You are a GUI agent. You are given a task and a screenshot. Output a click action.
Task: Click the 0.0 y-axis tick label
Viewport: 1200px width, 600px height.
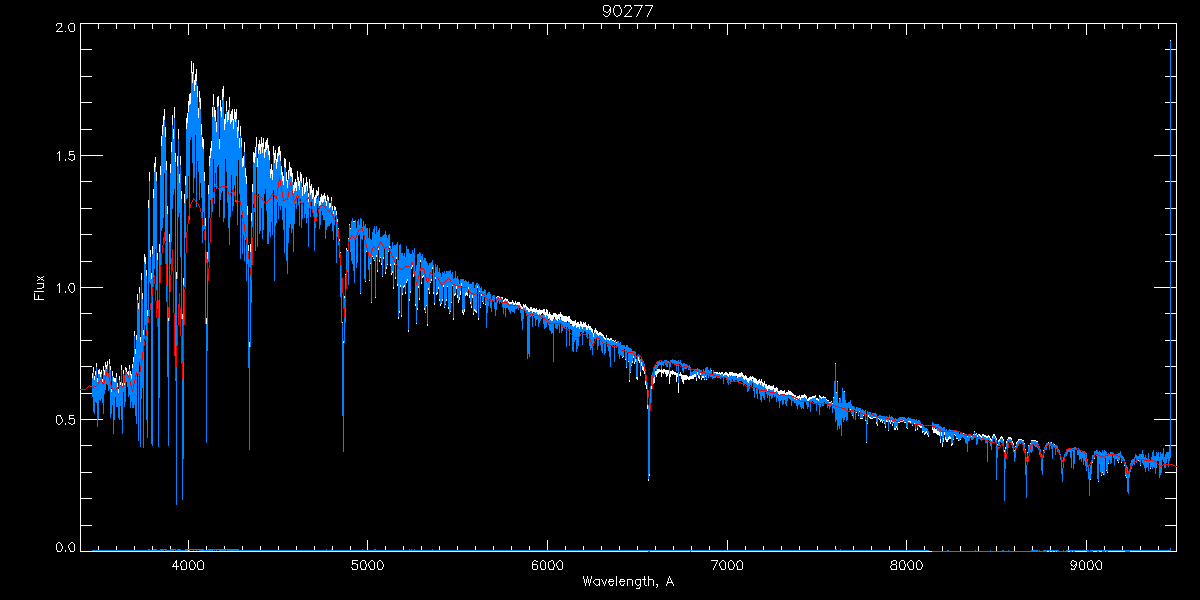pos(65,547)
